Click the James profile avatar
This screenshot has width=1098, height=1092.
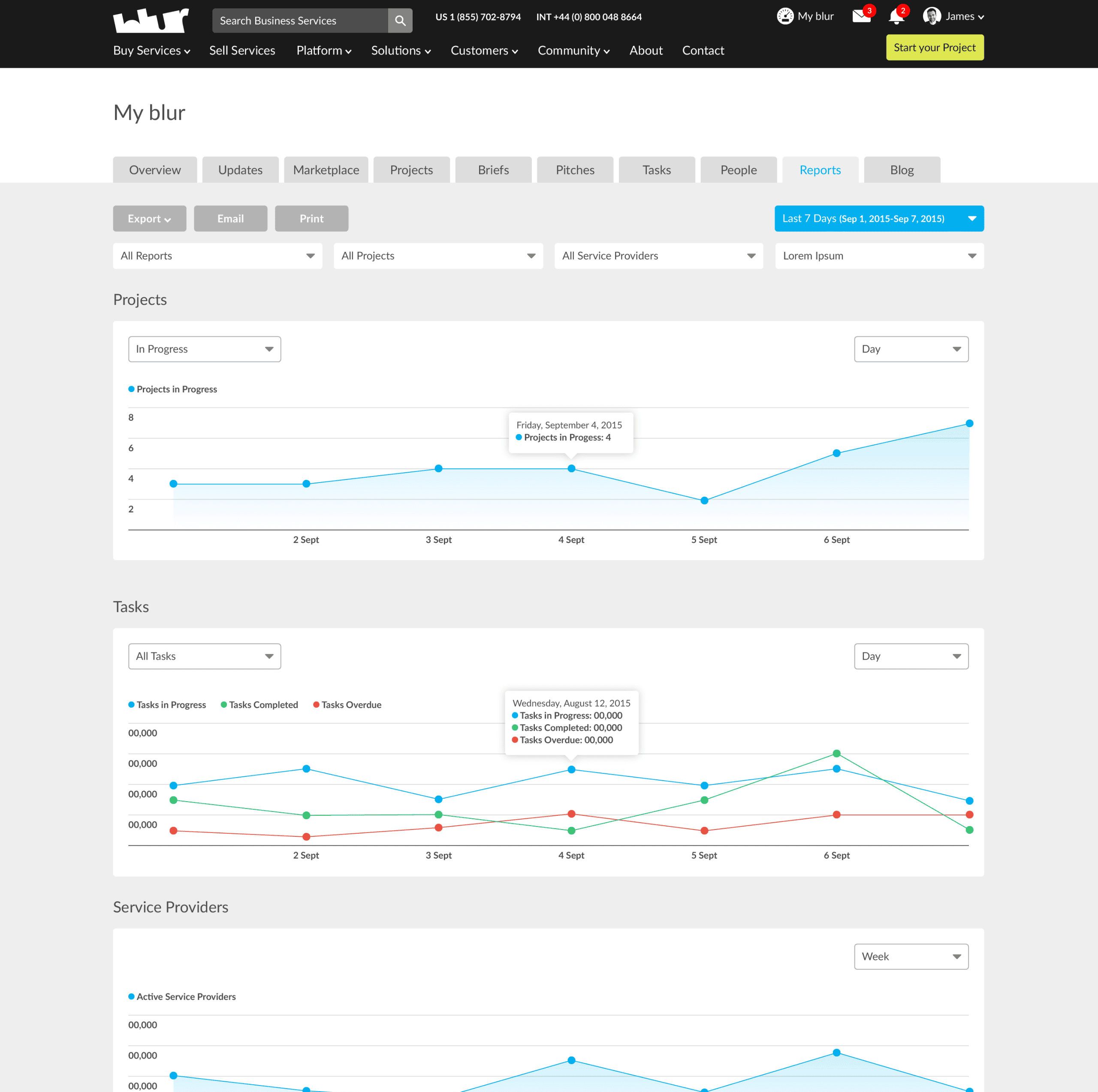pos(932,16)
